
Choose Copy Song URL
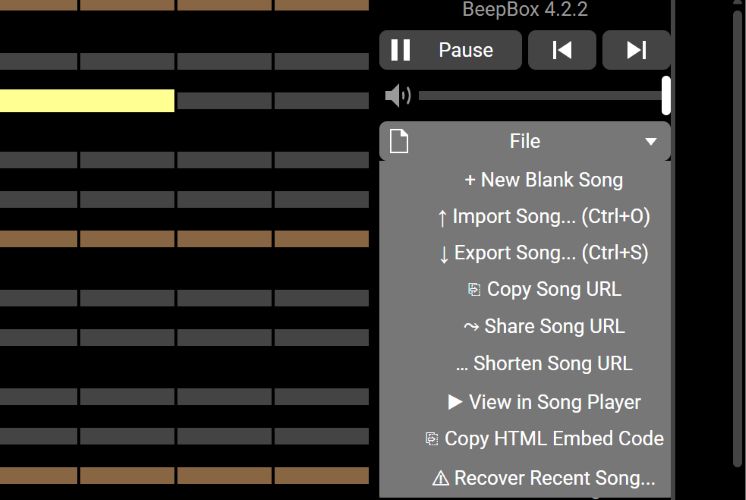[525, 290]
